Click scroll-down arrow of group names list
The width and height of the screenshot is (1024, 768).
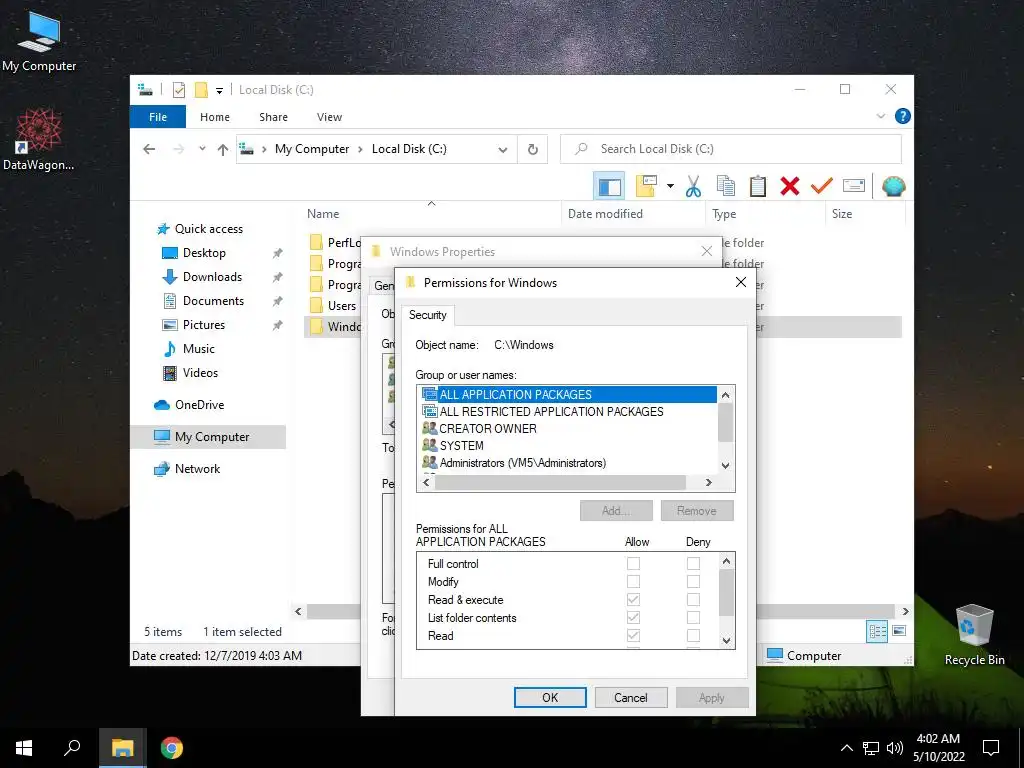pos(726,466)
